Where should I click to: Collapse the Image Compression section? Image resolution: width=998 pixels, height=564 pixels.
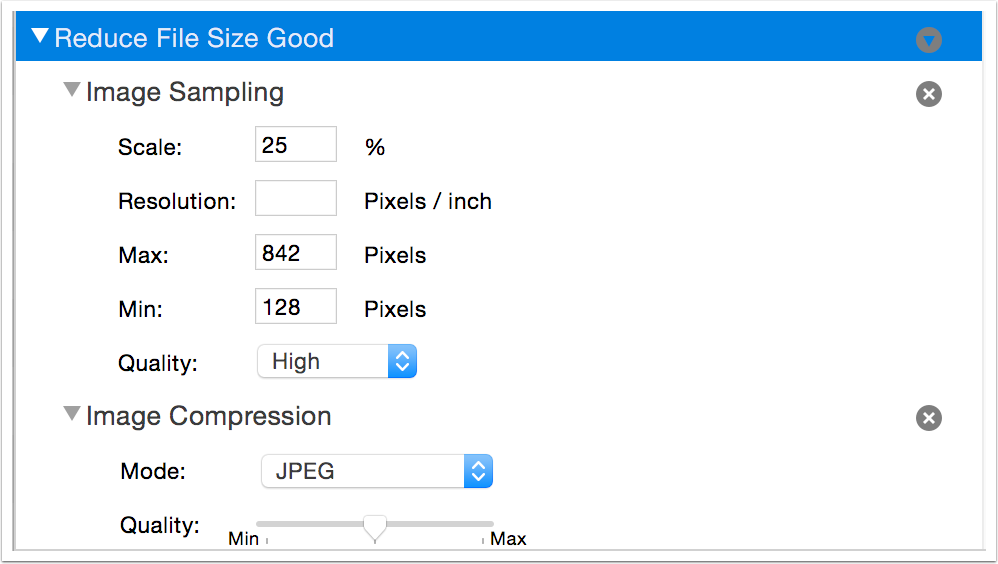71,414
